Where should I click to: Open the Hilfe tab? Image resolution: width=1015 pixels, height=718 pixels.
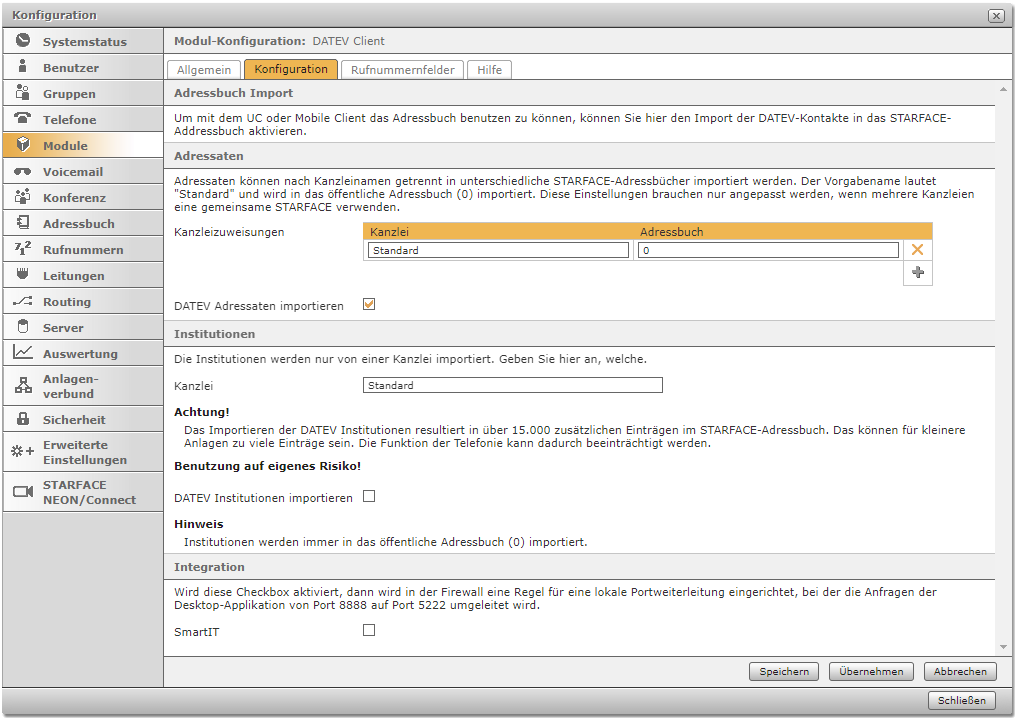(490, 70)
